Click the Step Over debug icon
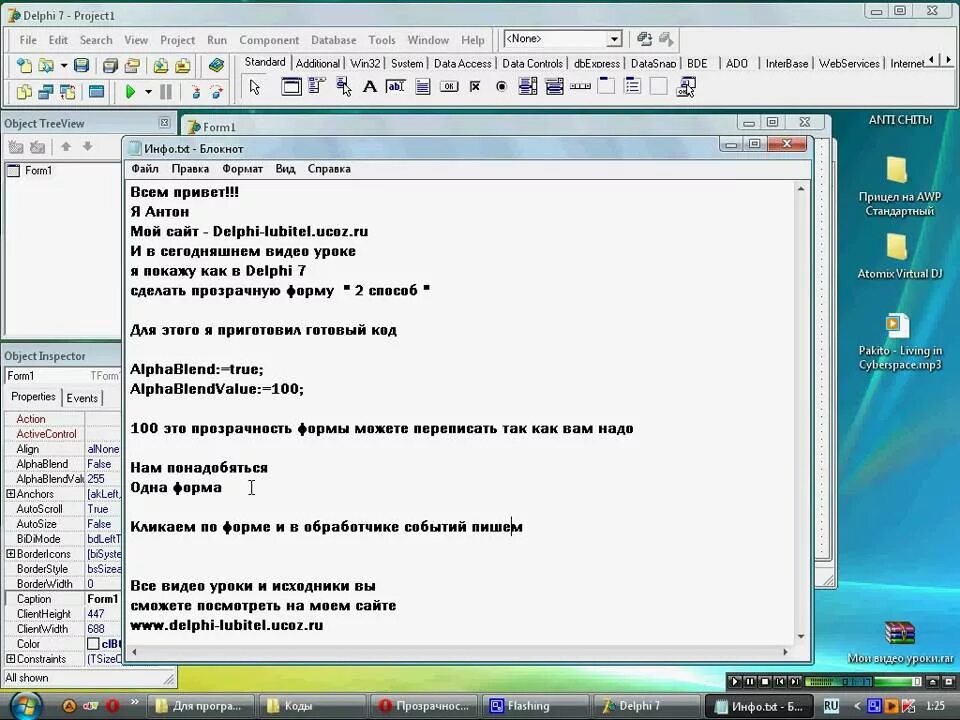 tap(217, 92)
